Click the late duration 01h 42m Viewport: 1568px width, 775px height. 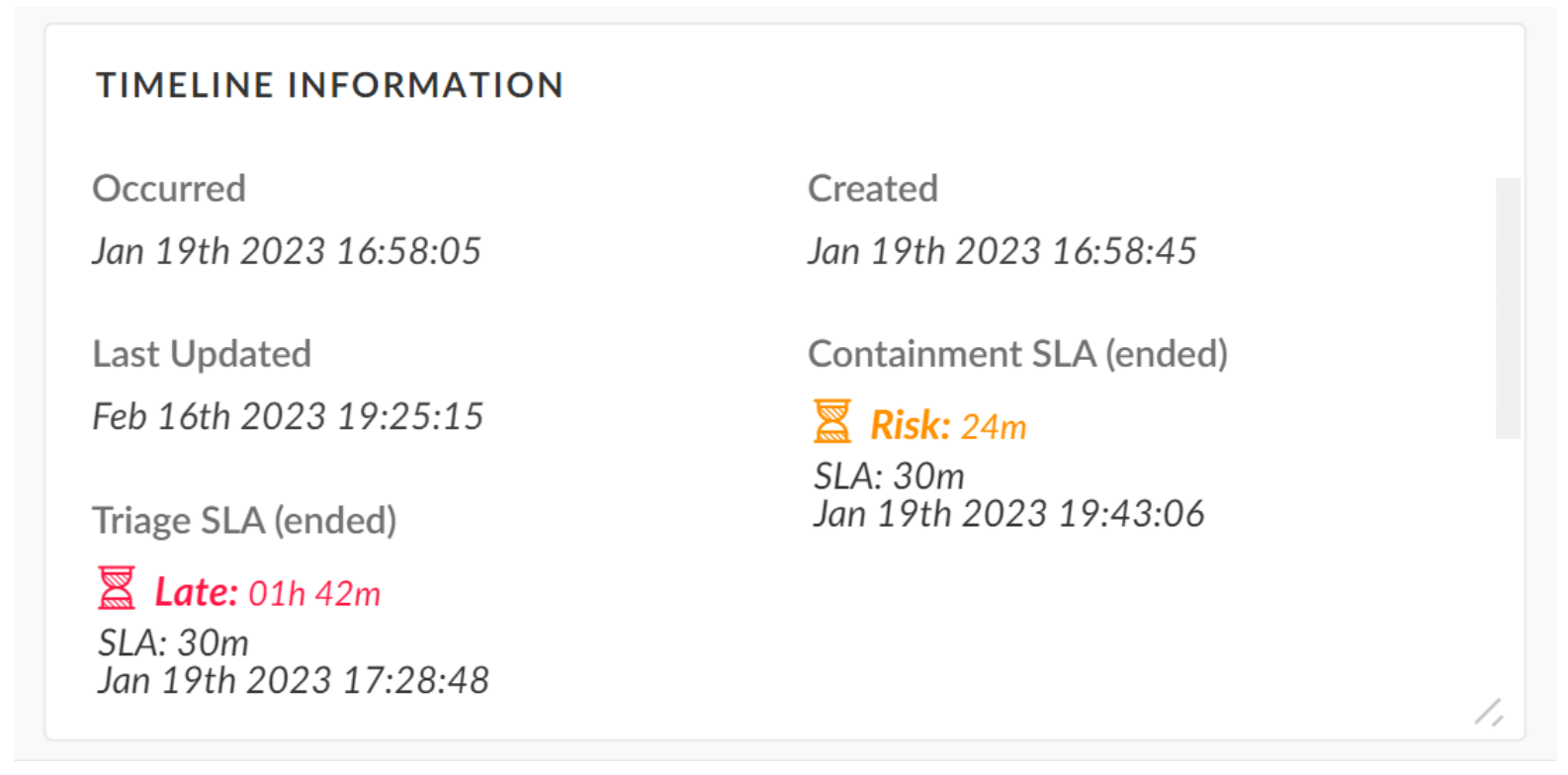pyautogui.click(x=314, y=594)
